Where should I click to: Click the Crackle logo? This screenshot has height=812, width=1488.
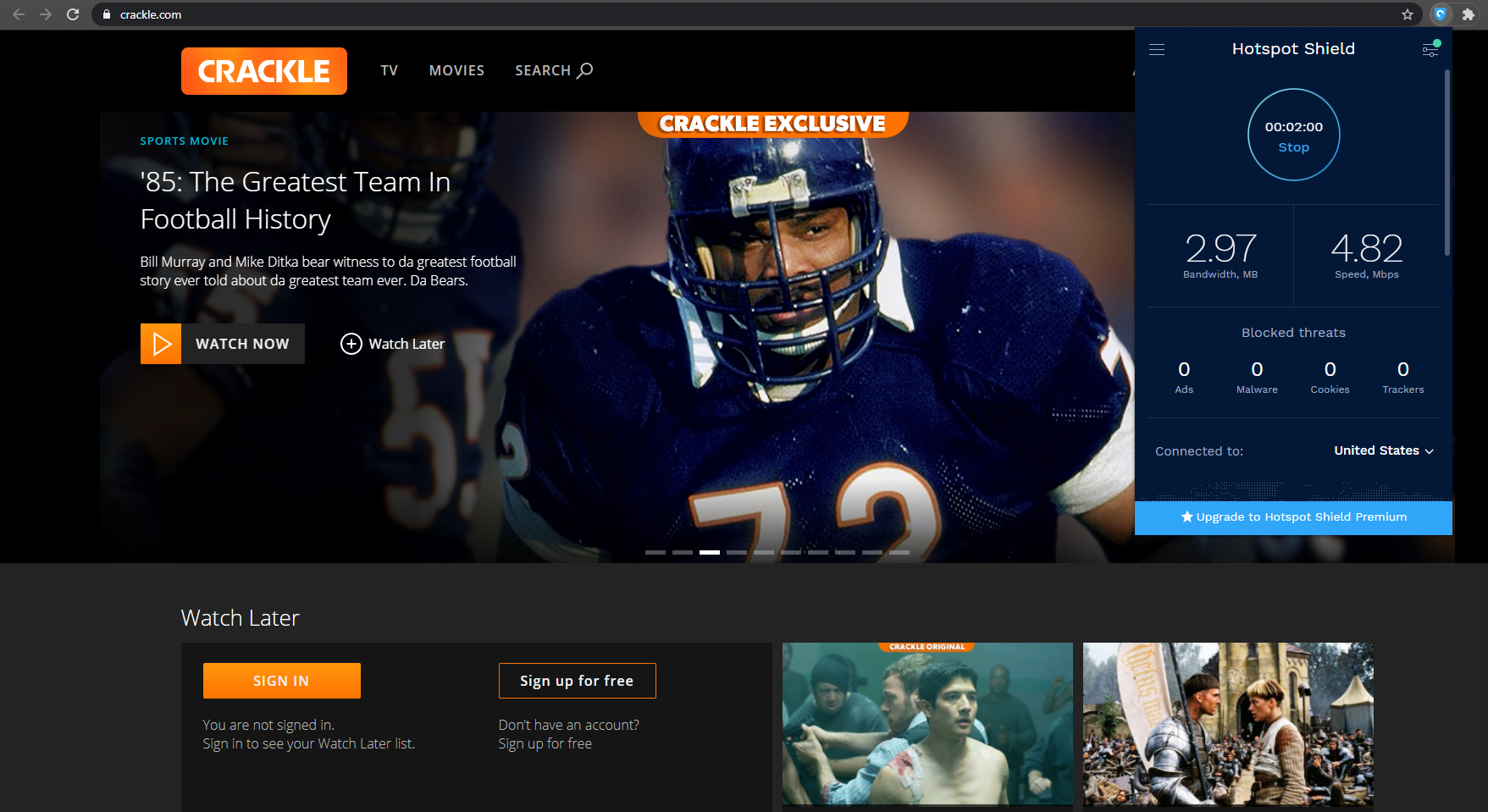(x=263, y=71)
